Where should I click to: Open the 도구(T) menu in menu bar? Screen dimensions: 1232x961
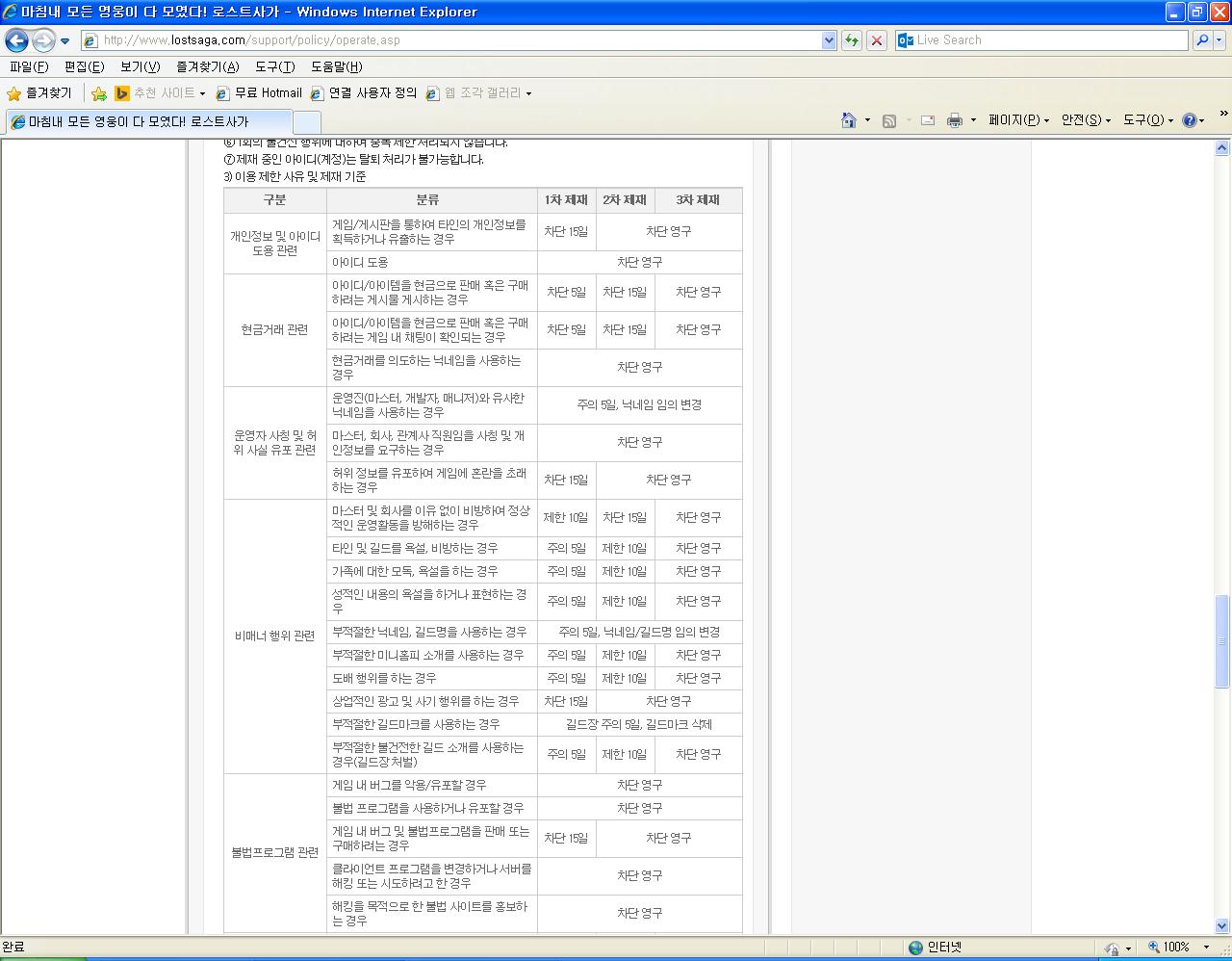(x=274, y=67)
